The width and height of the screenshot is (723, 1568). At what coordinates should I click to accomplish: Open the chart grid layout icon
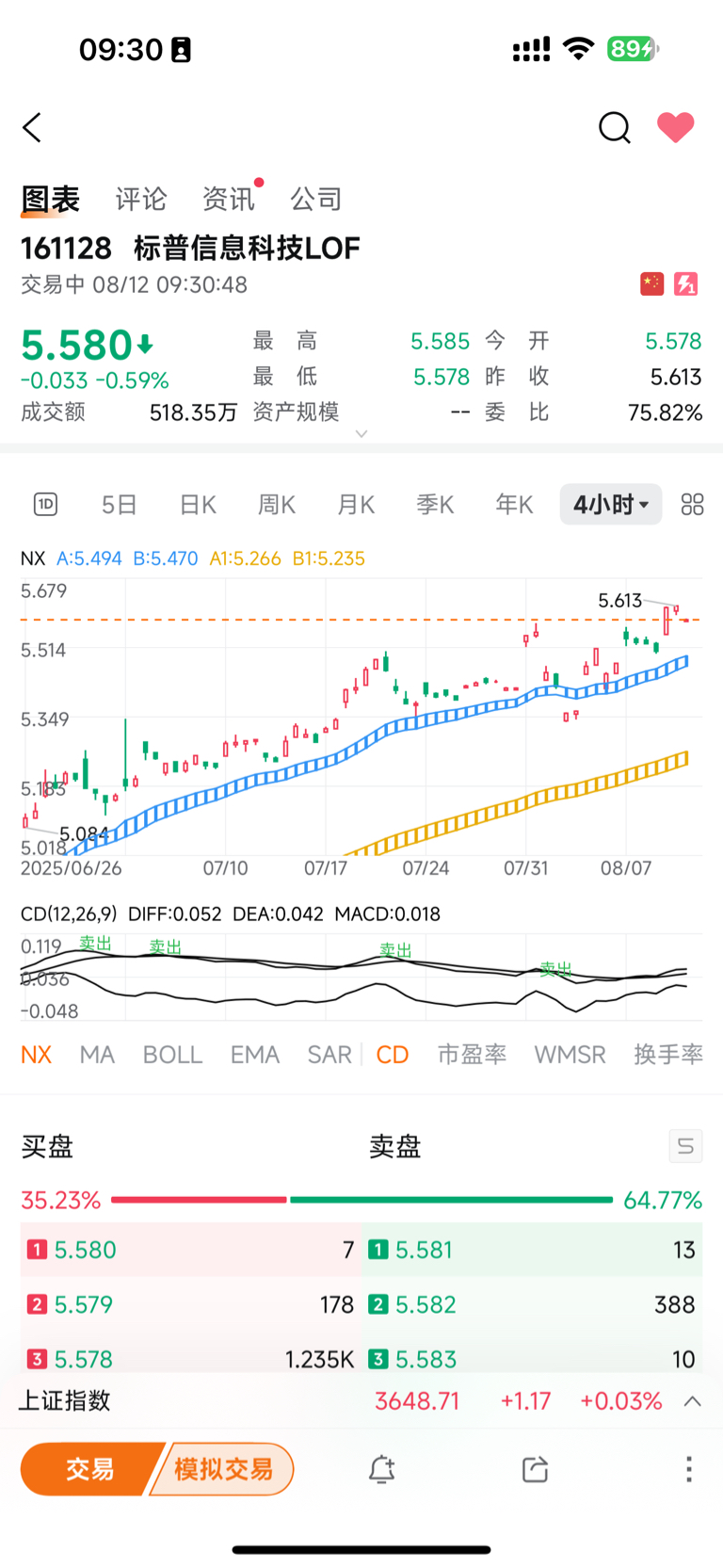tap(692, 505)
